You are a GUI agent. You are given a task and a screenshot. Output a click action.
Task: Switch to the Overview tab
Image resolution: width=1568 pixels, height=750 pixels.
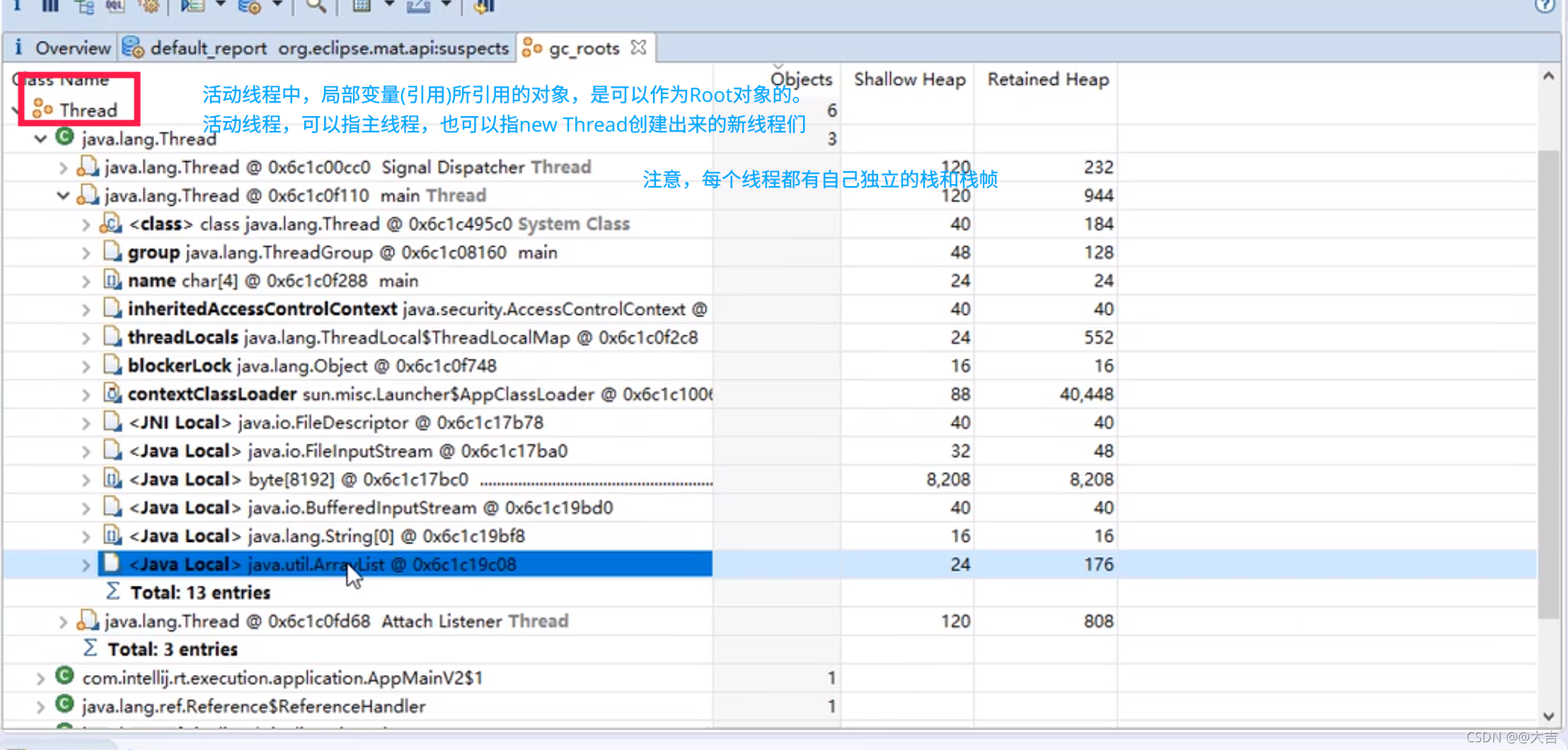[x=62, y=47]
